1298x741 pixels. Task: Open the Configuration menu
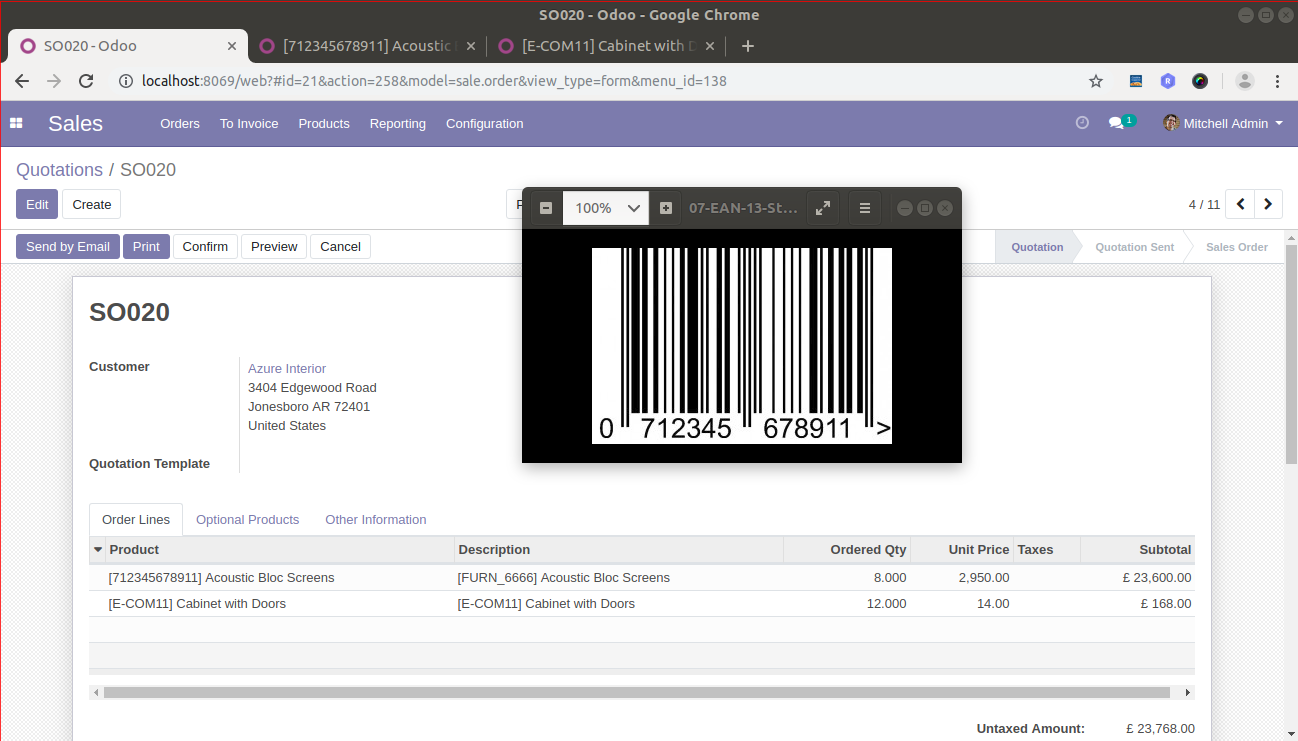(485, 123)
